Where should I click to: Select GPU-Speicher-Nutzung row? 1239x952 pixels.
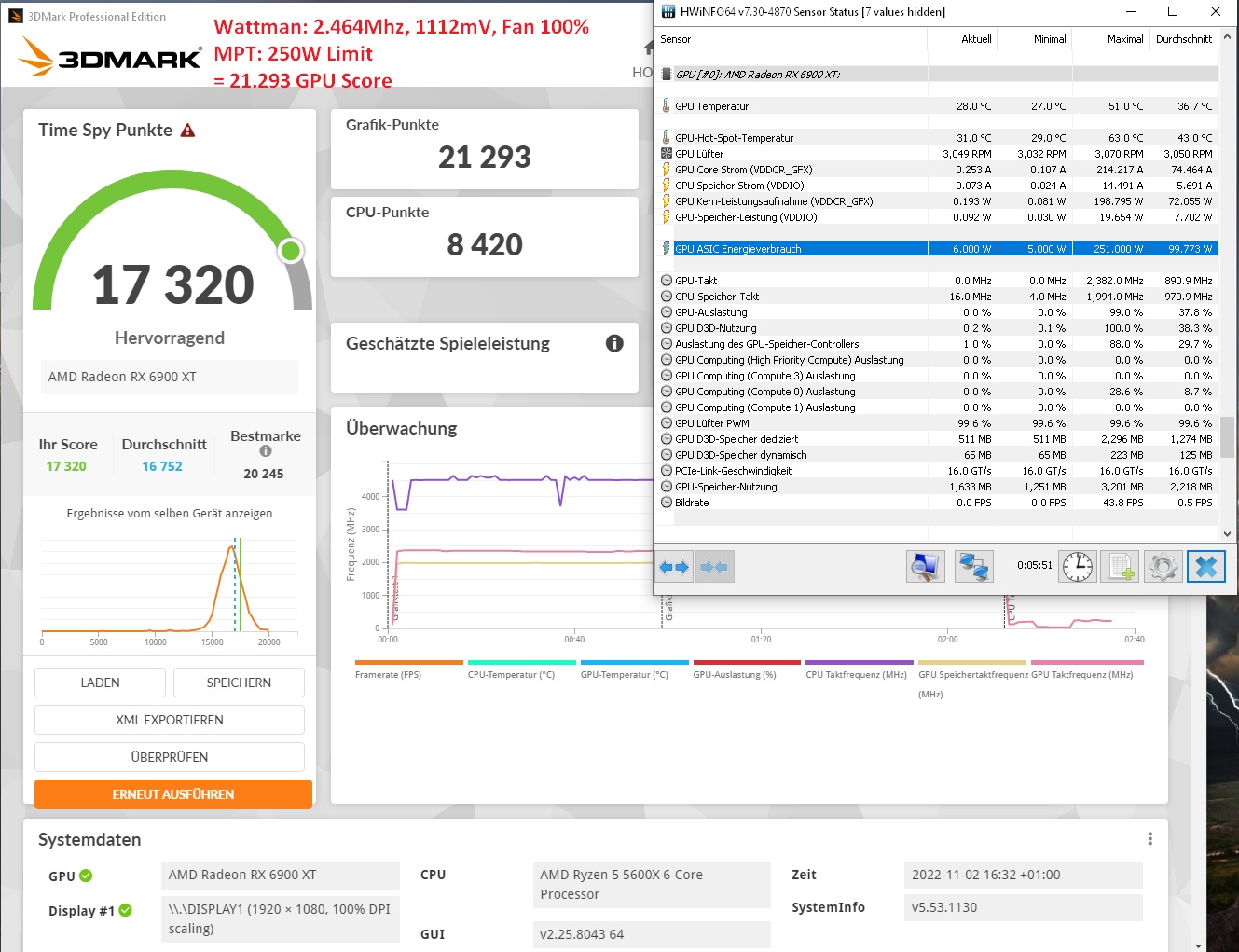click(937, 487)
